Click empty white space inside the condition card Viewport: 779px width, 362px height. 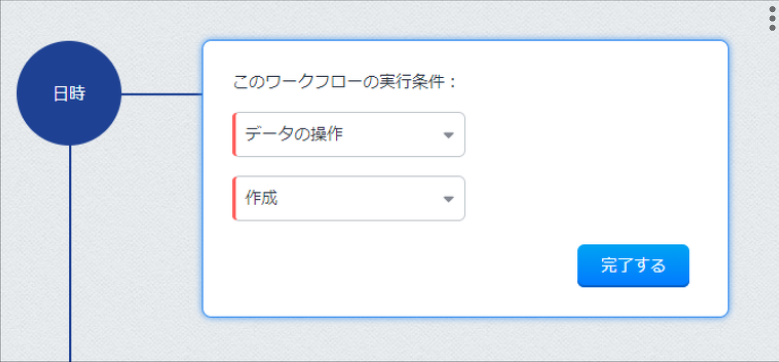[x=591, y=149]
